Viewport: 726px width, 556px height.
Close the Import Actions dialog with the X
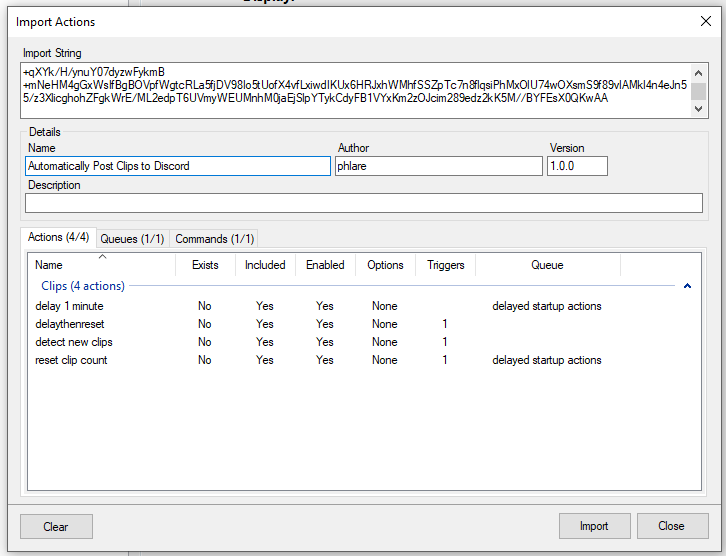pyautogui.click(x=706, y=21)
